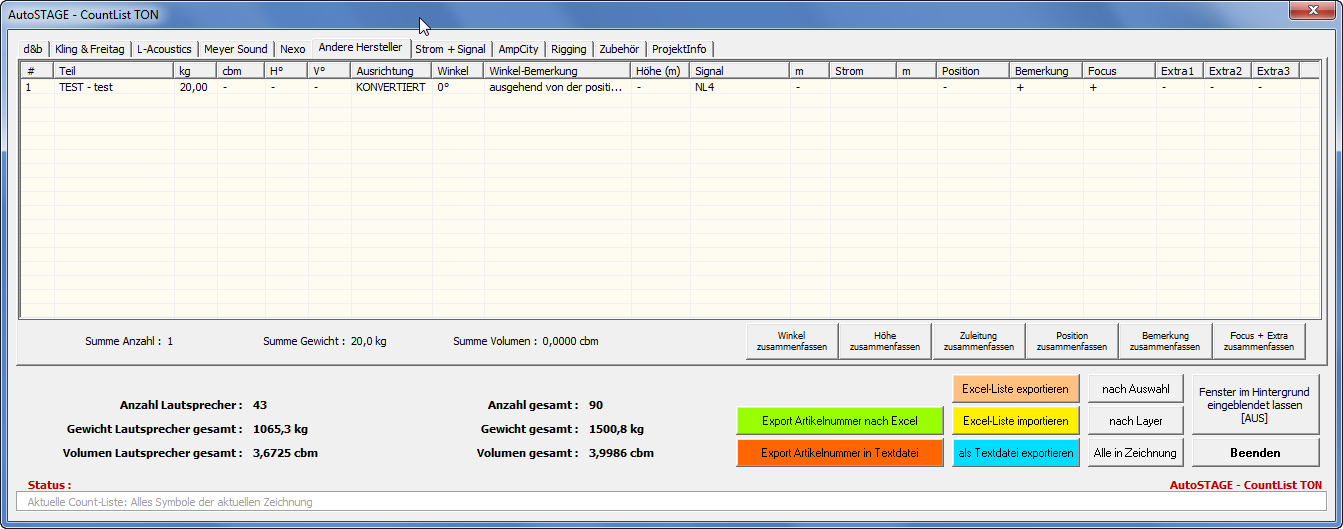Viewport: 1343px width, 529px height.
Task: Switch to the Rigging tab
Action: [568, 49]
